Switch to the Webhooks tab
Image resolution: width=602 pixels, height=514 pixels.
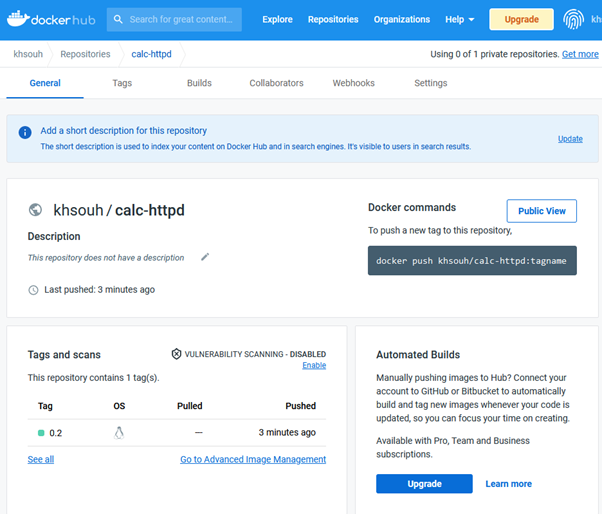click(x=354, y=83)
